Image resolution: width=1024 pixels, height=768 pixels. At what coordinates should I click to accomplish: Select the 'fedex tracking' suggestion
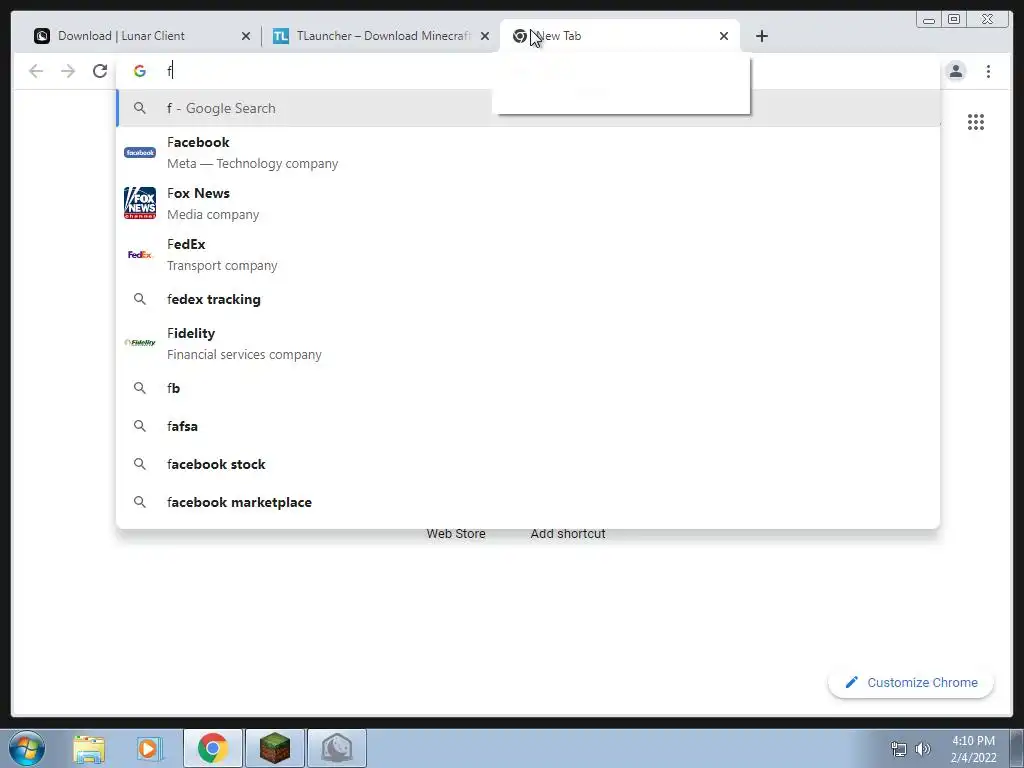pyautogui.click(x=528, y=299)
